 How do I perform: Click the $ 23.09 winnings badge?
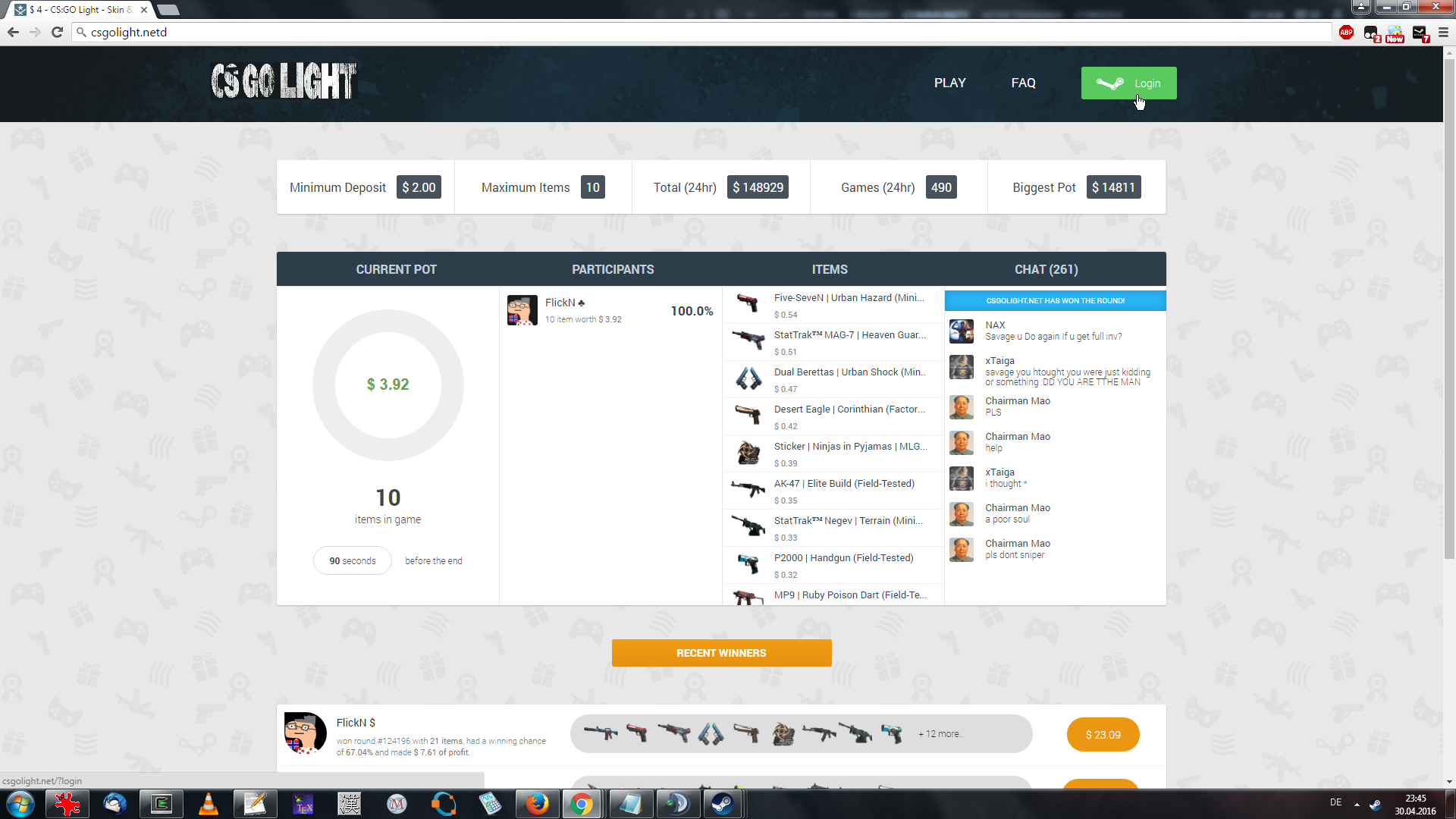pos(1103,735)
